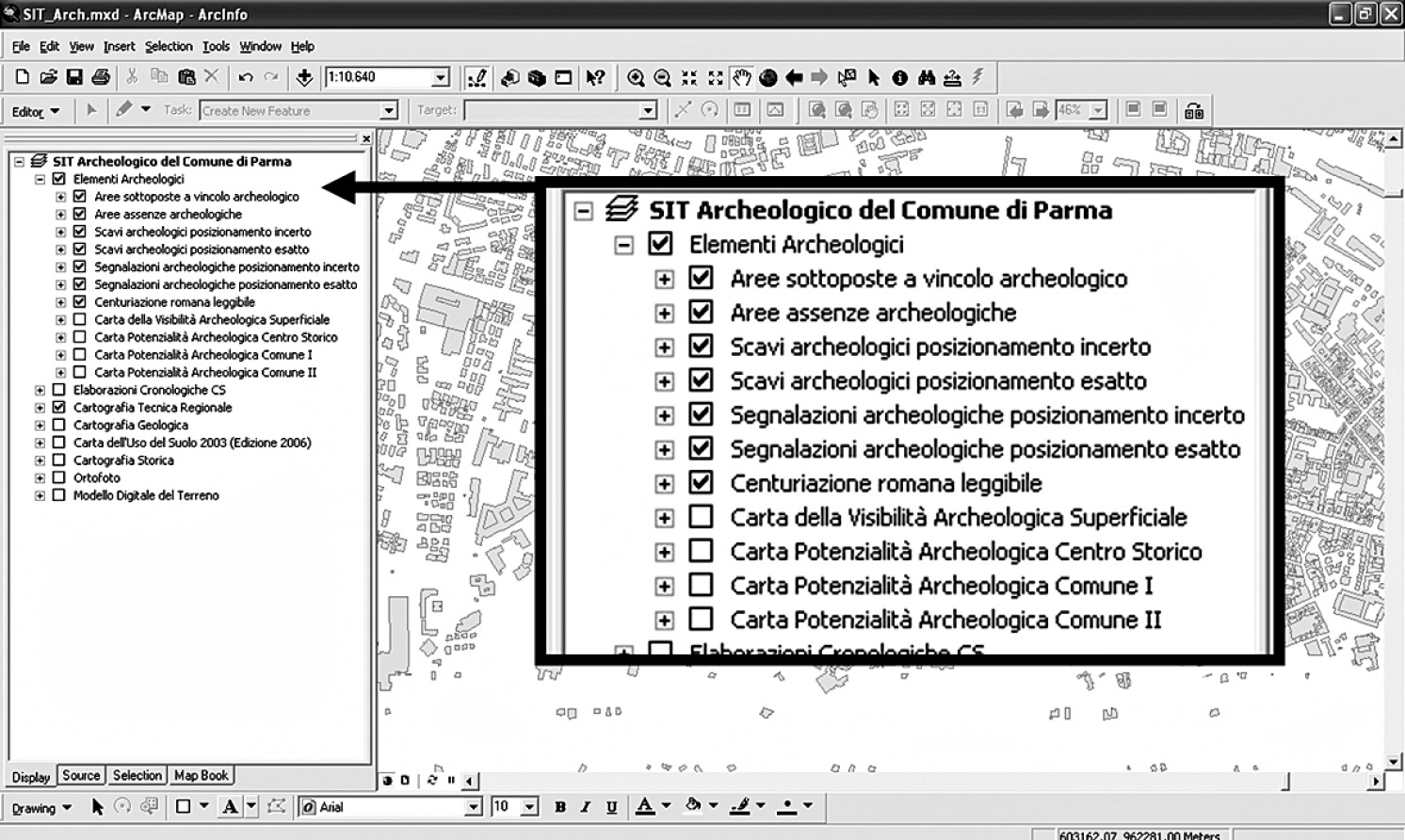Toggle Bold text formatting
The height and width of the screenshot is (840, 1405).
pos(560,807)
